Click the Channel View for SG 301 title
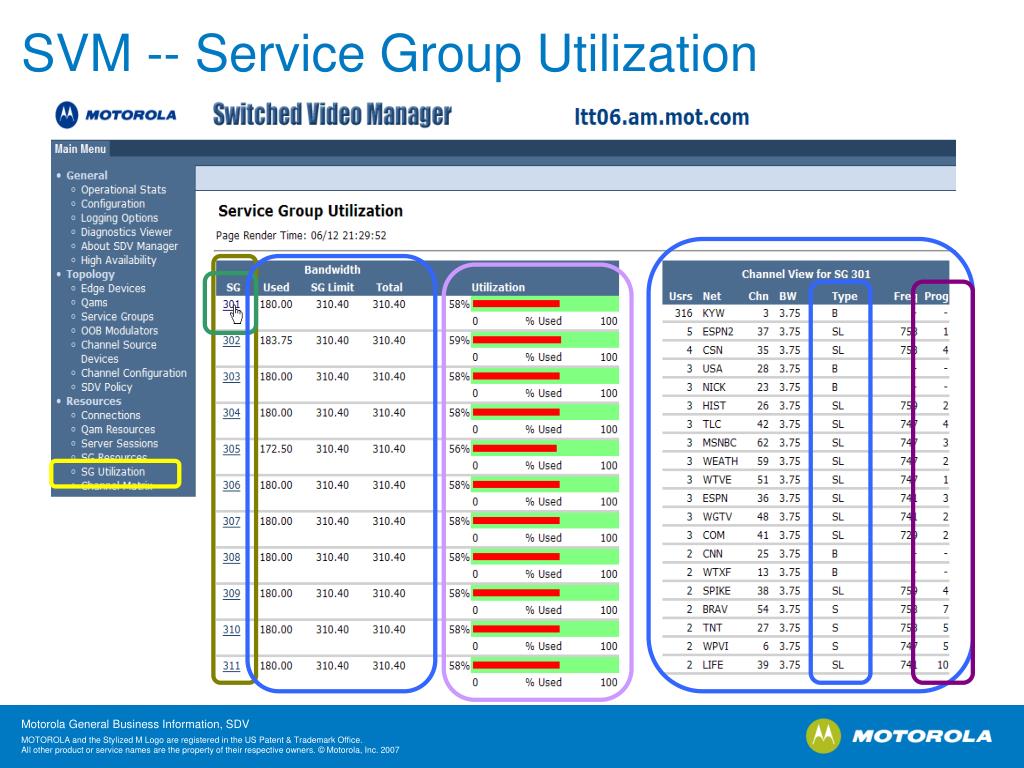1024x768 pixels. pyautogui.click(x=806, y=274)
